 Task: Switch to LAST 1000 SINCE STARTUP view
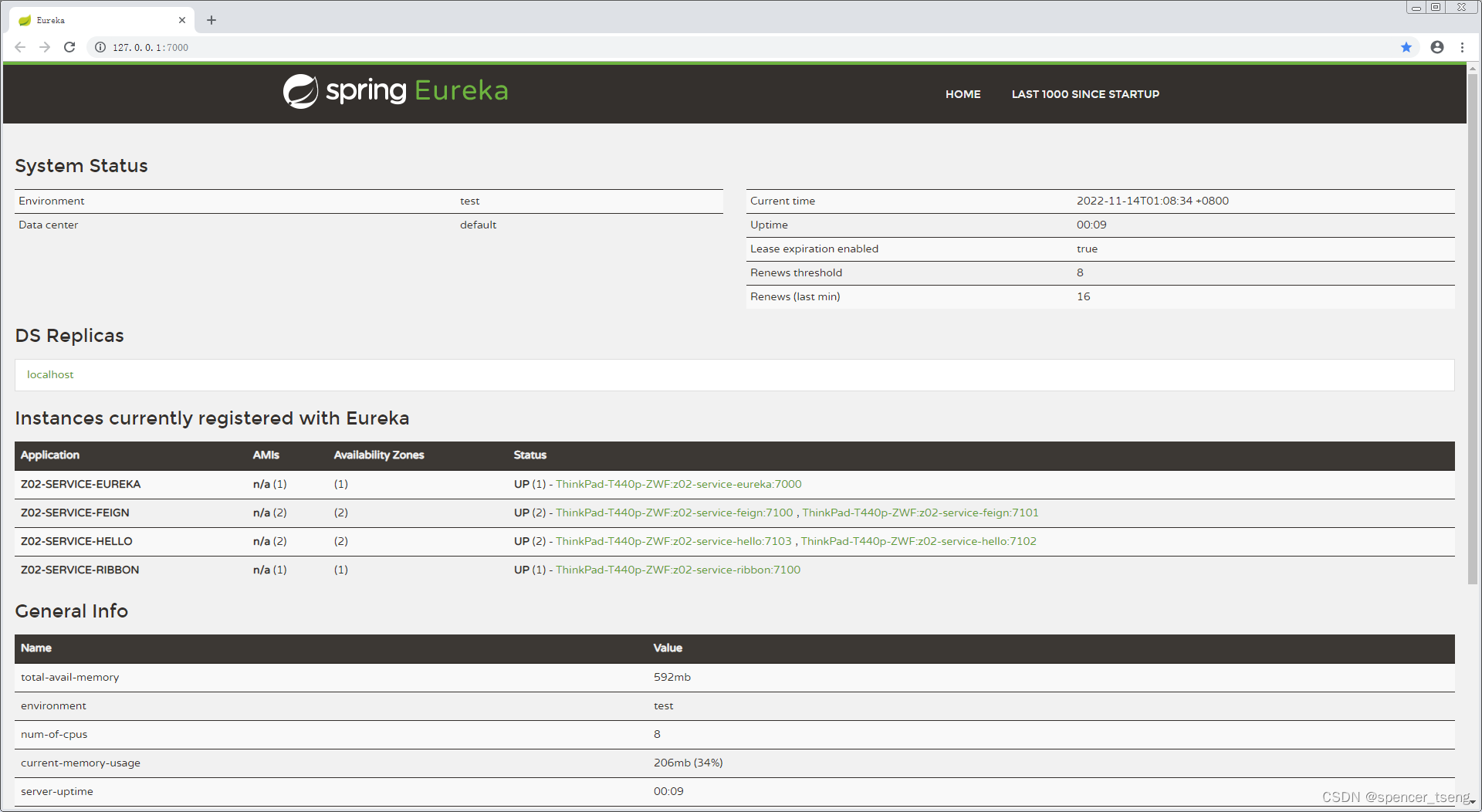coord(1085,93)
